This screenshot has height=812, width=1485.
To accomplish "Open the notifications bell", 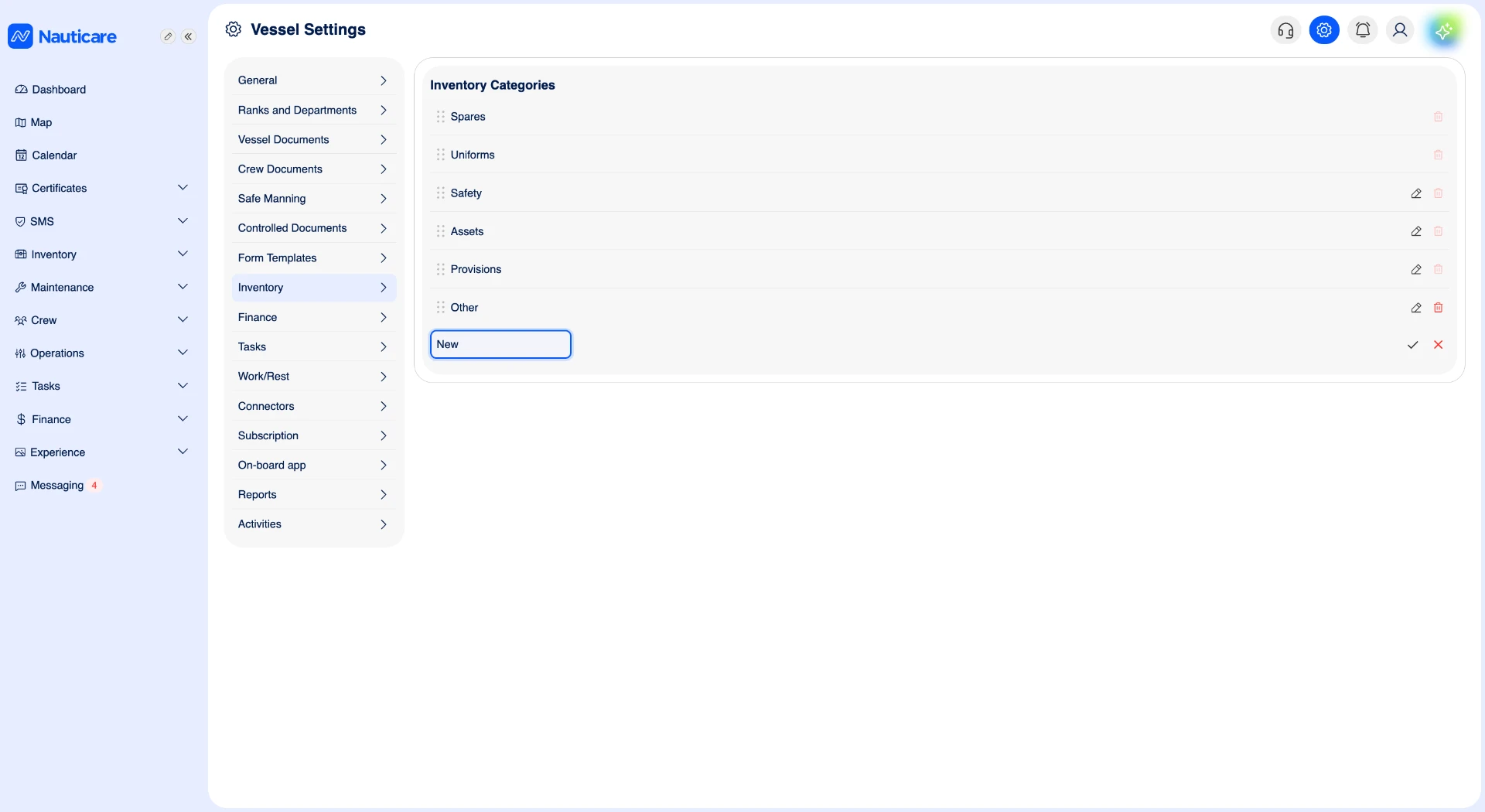I will (x=1363, y=30).
